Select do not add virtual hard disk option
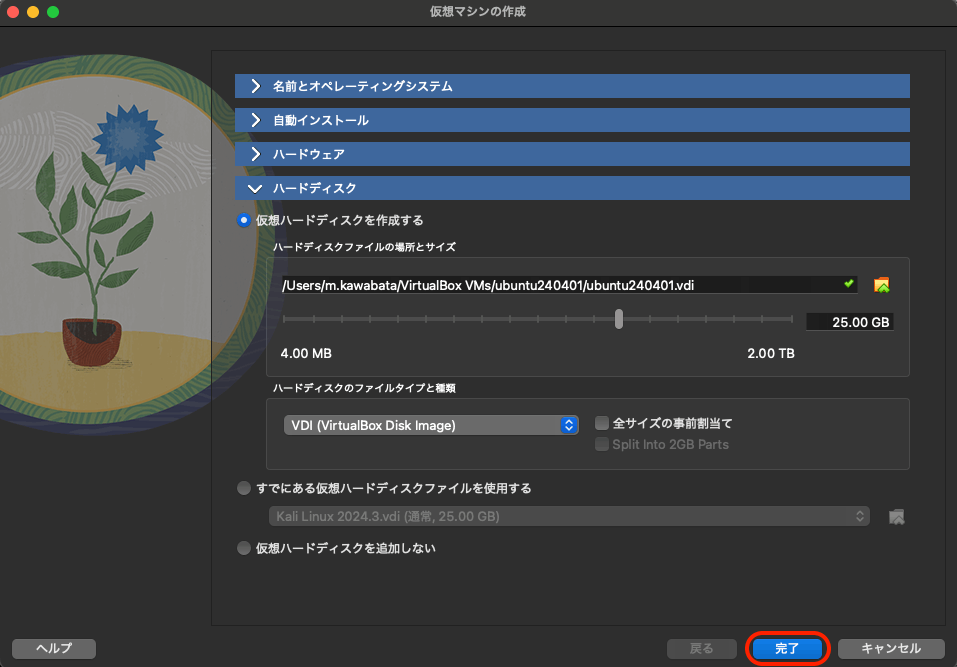The height and width of the screenshot is (667, 957). 244,548
